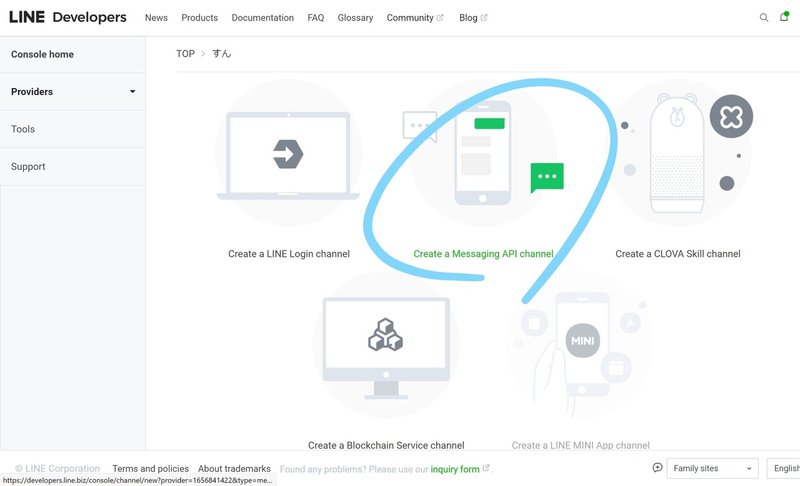Click Create a LINE MINI App channel

pos(581,445)
